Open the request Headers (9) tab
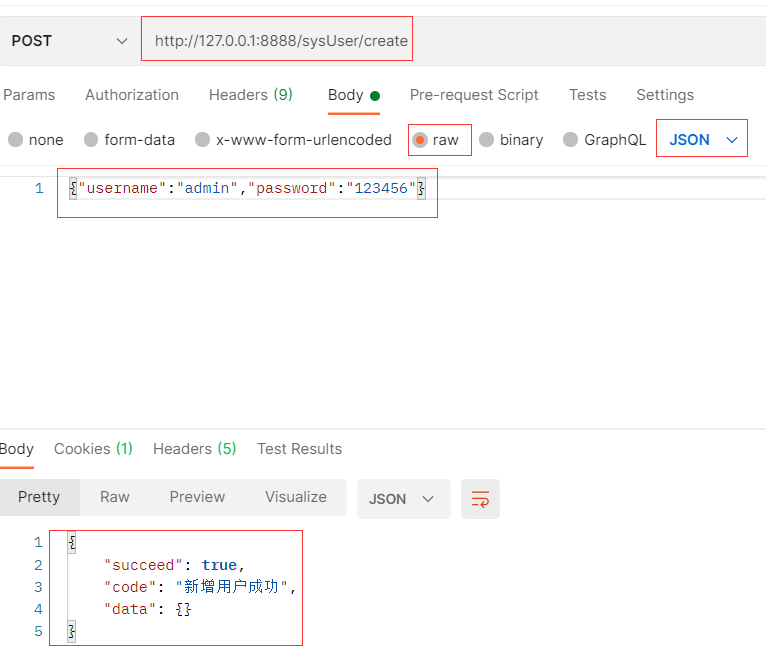Viewport: 766px width, 649px height. 251,95
